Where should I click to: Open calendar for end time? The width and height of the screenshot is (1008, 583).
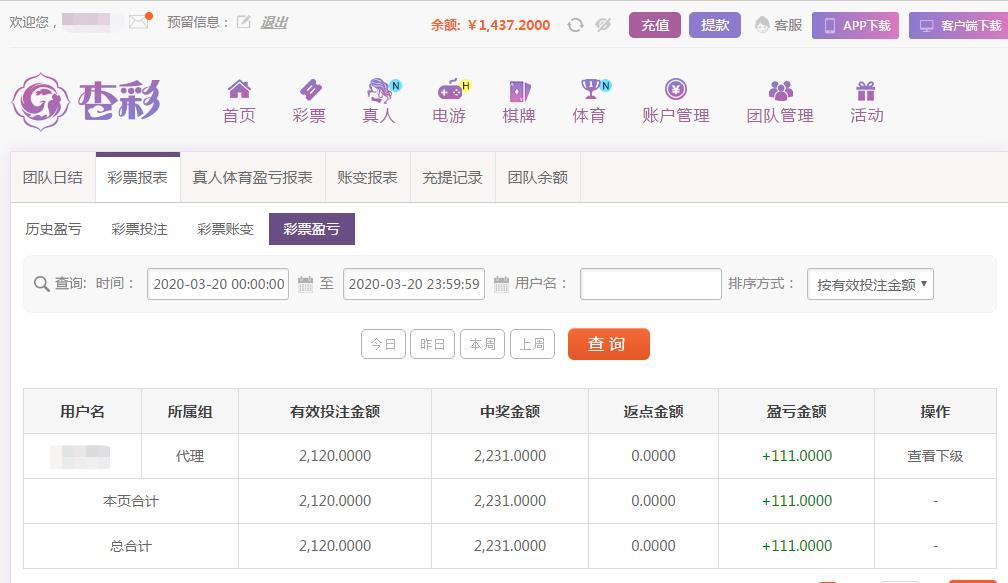click(501, 284)
